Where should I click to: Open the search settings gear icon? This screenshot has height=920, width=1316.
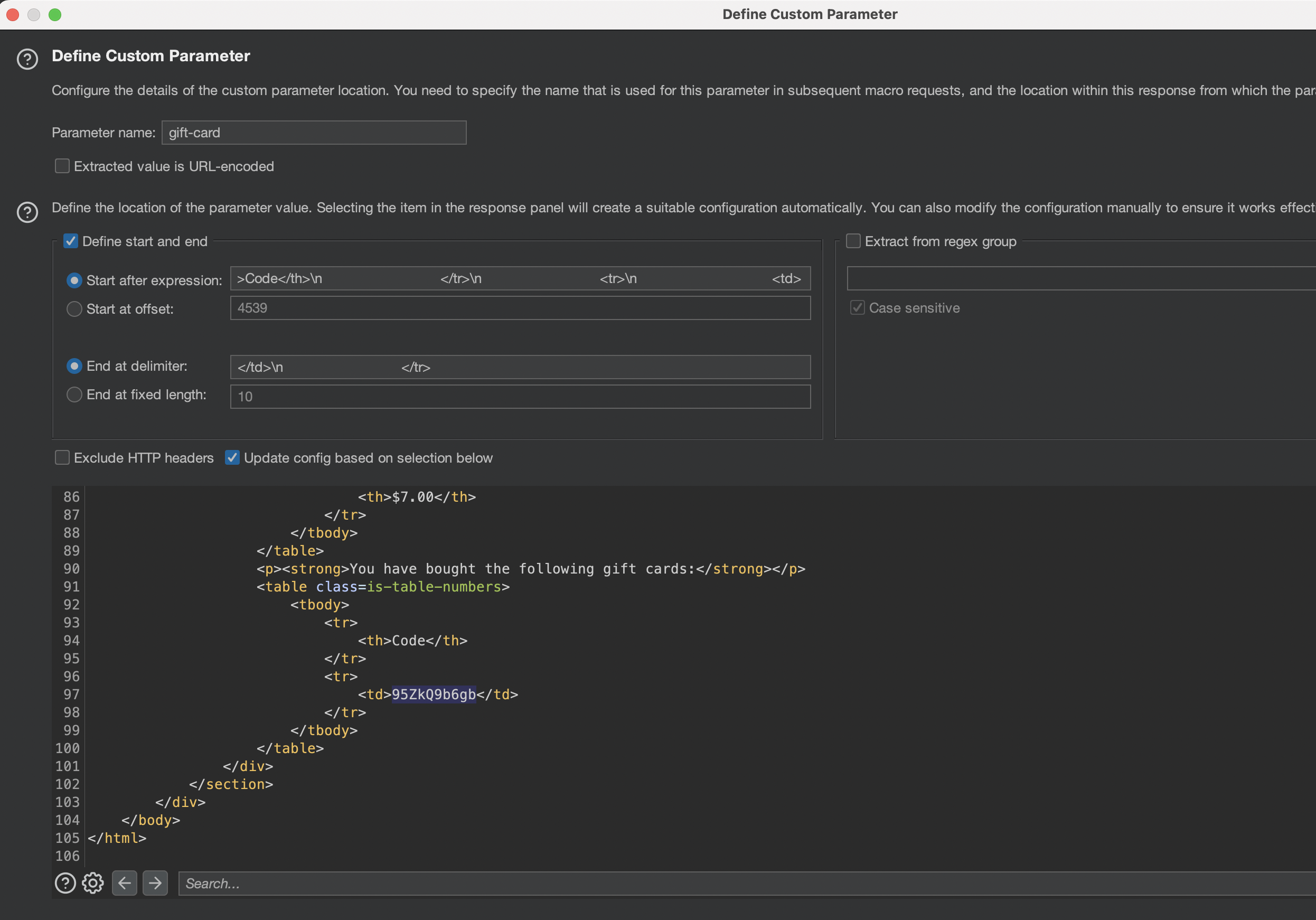click(93, 883)
